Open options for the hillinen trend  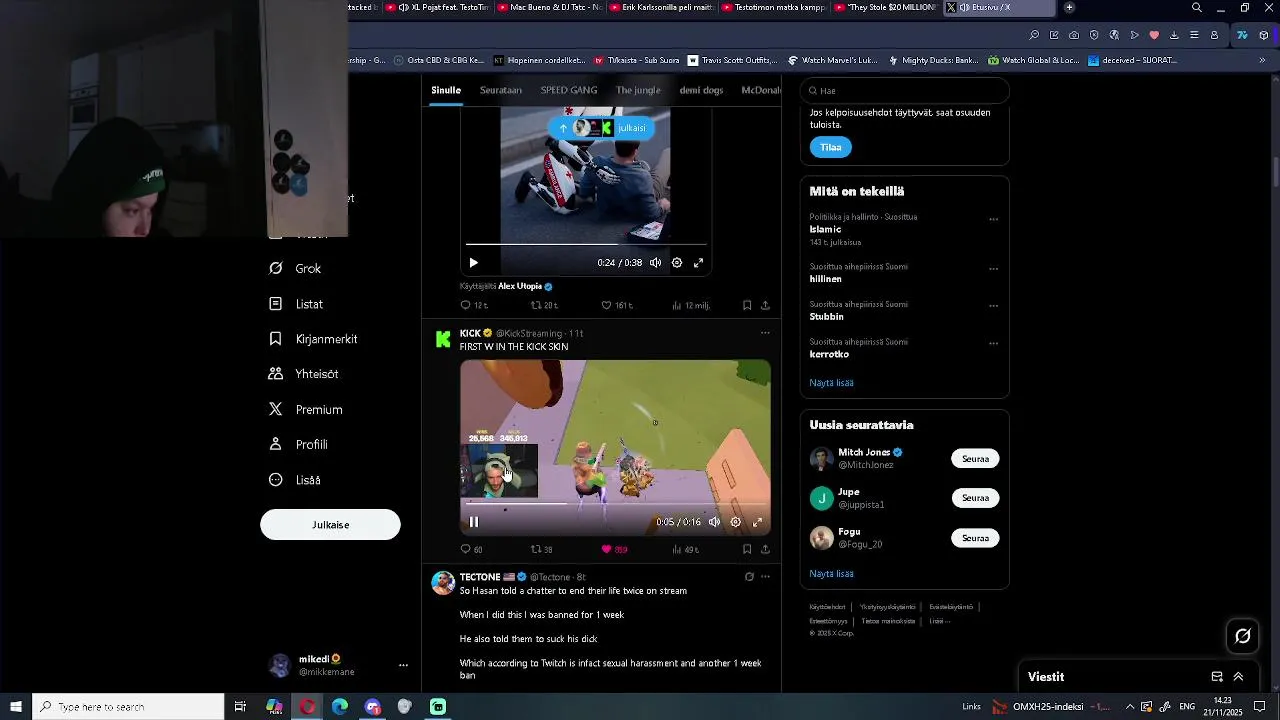[993, 269]
